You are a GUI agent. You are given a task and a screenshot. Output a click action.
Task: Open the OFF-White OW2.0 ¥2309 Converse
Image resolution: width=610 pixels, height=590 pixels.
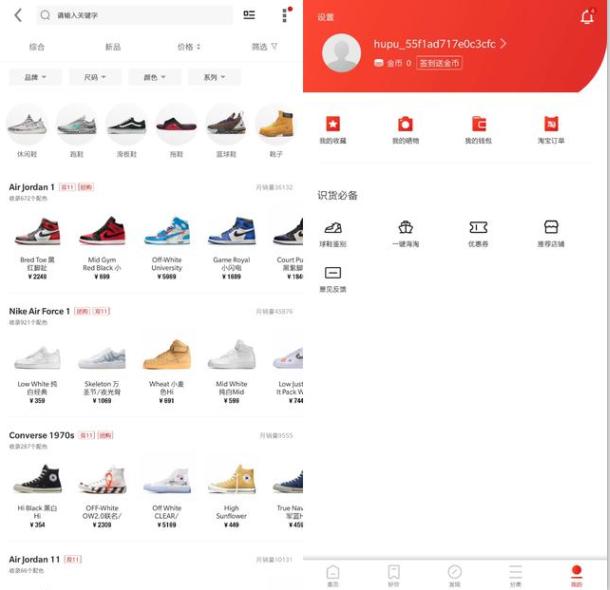point(102,494)
